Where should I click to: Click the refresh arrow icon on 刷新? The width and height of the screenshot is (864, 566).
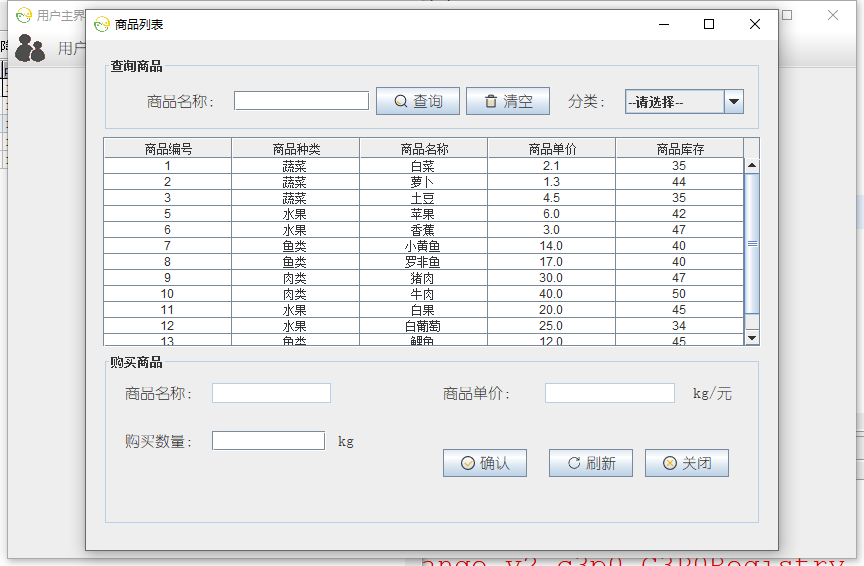click(x=574, y=463)
